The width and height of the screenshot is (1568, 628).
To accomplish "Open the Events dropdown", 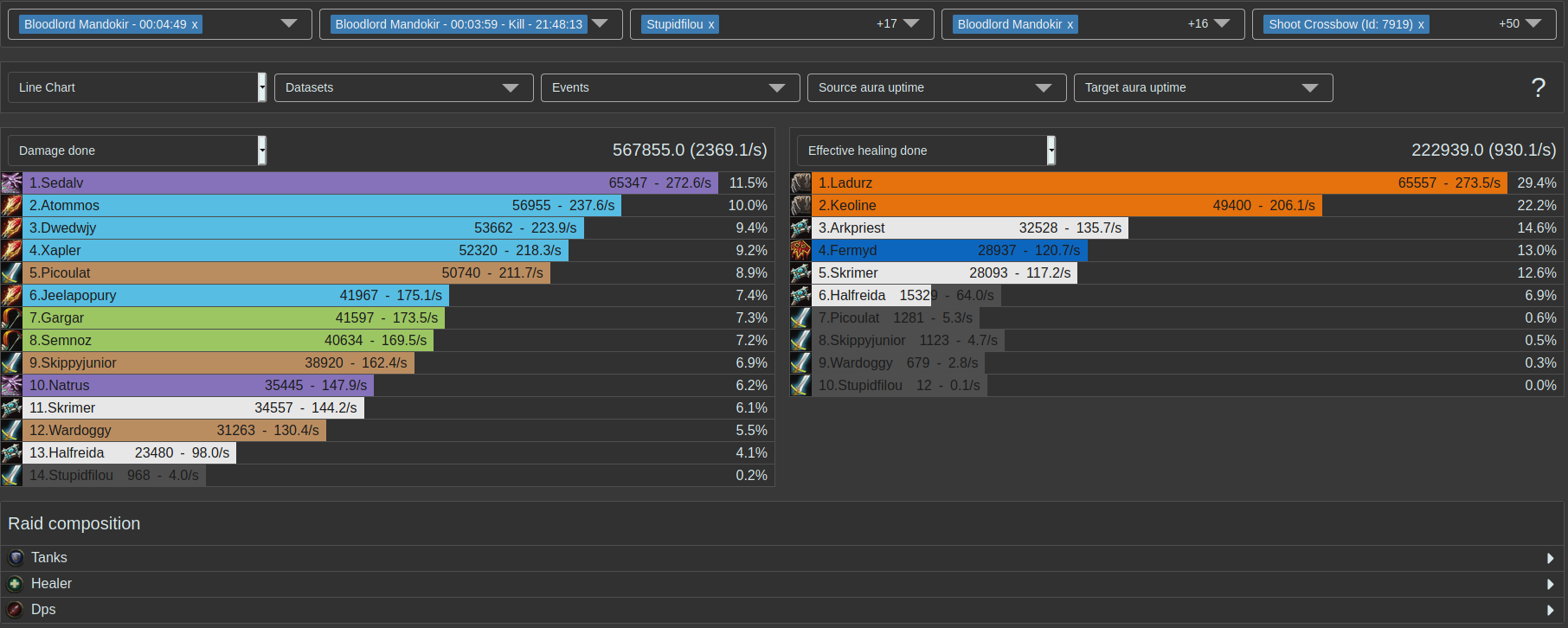I will (671, 87).
